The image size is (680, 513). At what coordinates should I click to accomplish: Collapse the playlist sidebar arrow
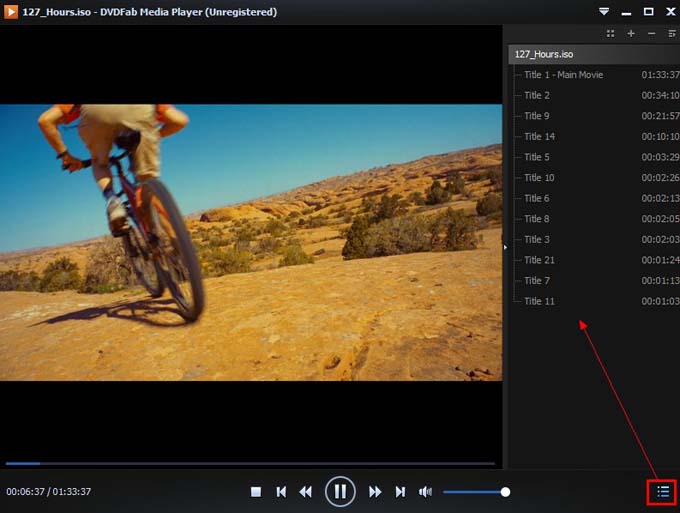pyautogui.click(x=505, y=247)
